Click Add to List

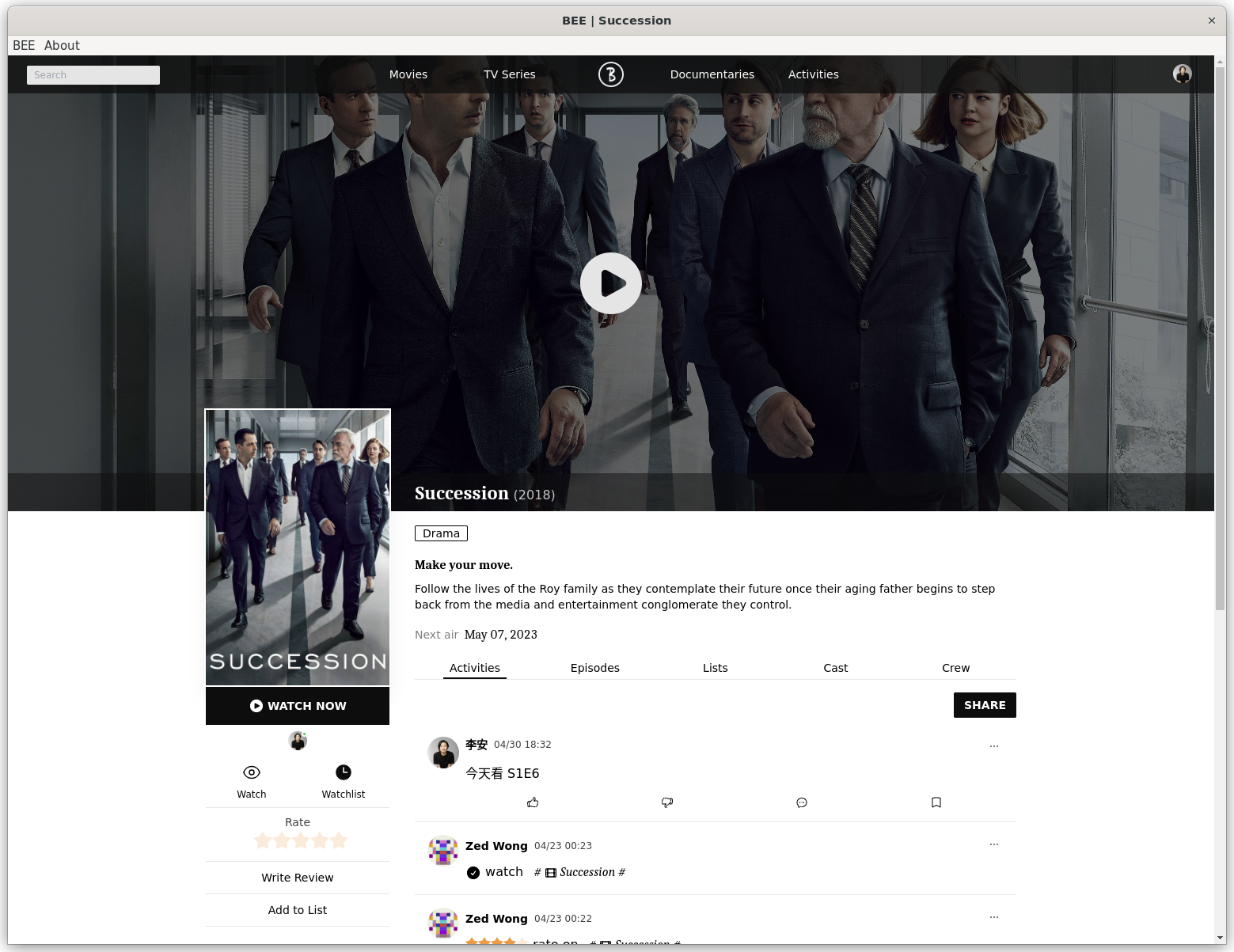pos(298,910)
